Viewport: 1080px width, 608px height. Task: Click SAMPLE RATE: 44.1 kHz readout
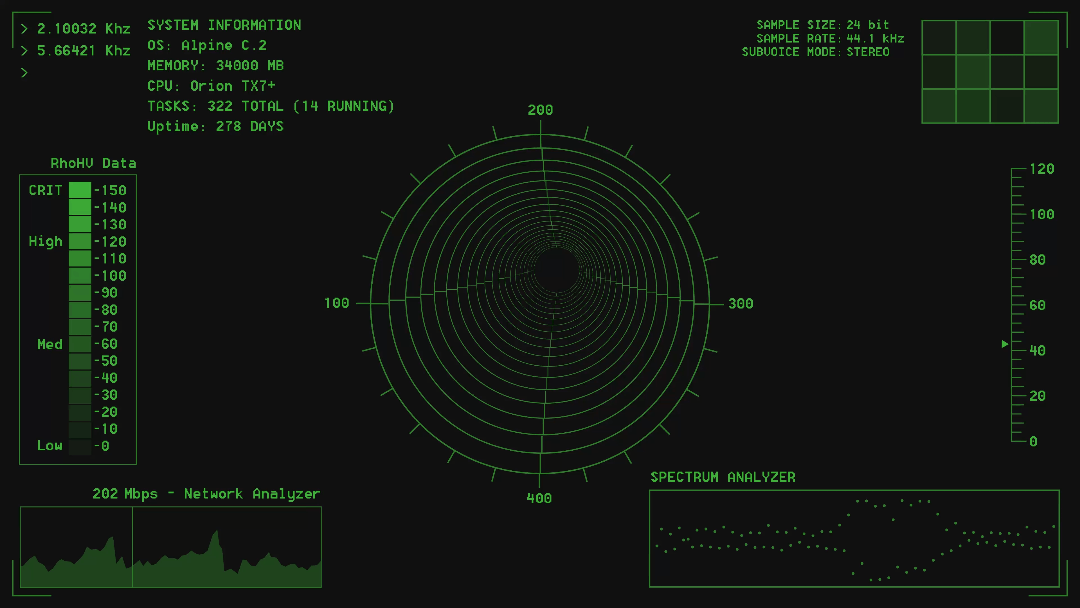[830, 39]
